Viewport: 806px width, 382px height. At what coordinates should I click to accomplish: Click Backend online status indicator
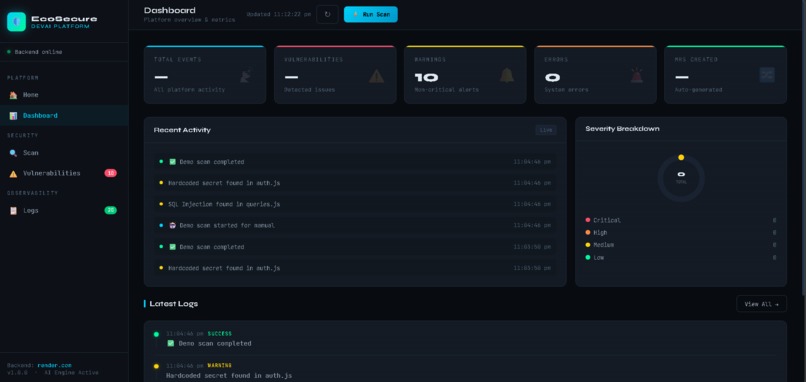click(35, 52)
